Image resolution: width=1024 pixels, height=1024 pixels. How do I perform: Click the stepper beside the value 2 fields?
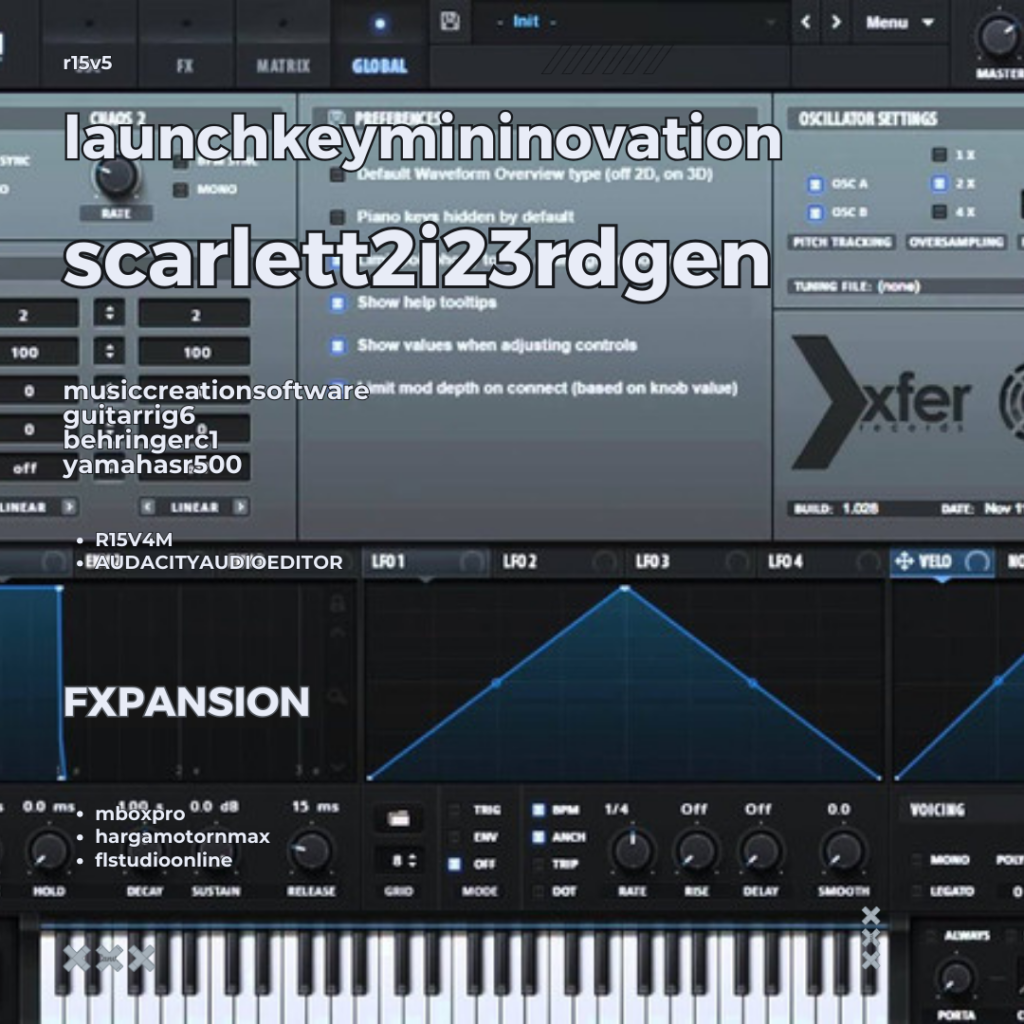tap(109, 313)
